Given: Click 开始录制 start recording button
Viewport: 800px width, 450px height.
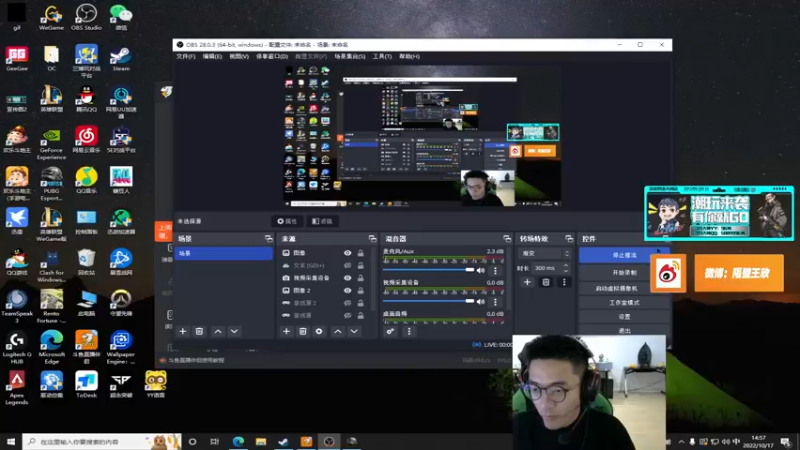Looking at the screenshot, I should pos(624,273).
